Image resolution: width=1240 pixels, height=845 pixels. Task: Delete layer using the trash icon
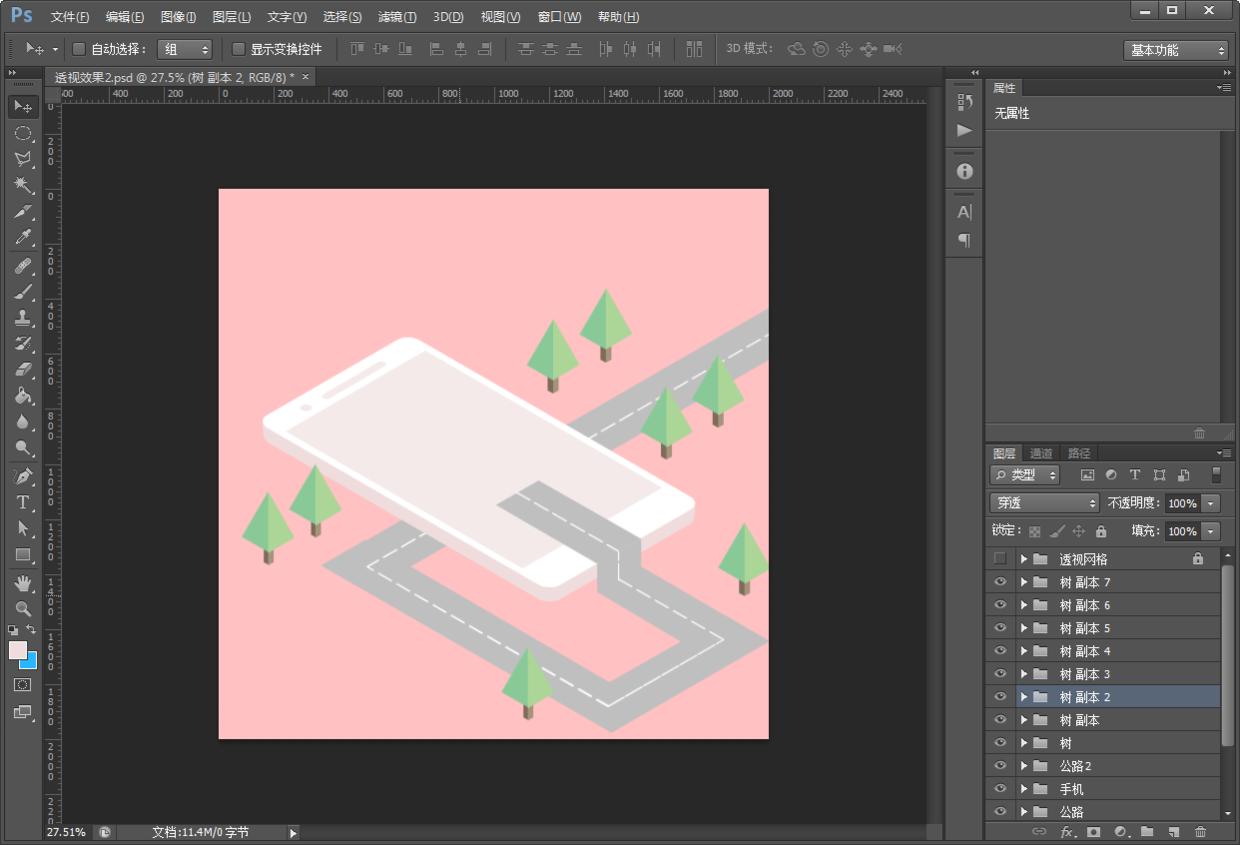(x=1200, y=831)
